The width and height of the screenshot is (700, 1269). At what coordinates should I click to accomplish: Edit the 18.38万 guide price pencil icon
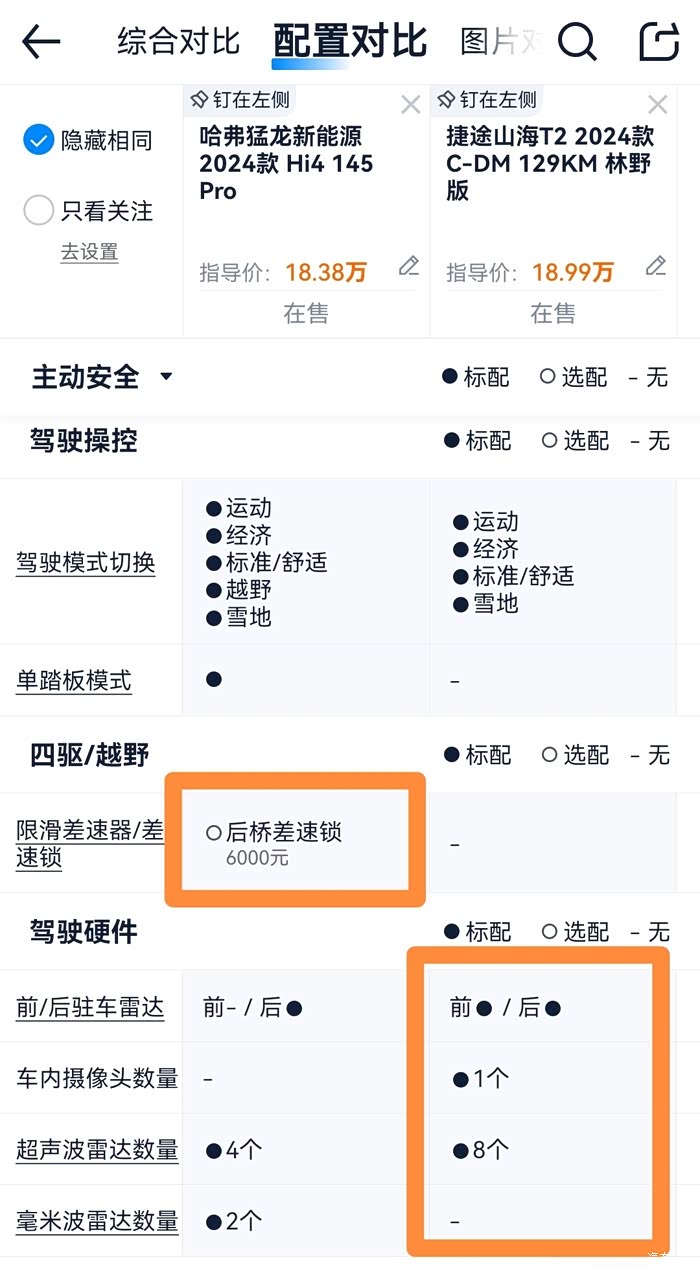coord(408,266)
